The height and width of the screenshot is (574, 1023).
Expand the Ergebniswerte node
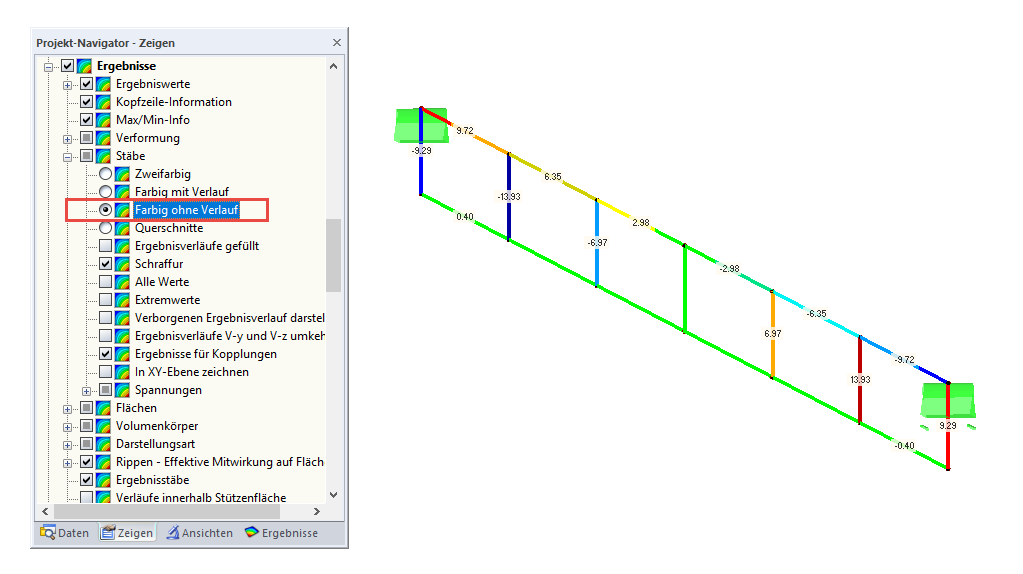pyautogui.click(x=67, y=85)
